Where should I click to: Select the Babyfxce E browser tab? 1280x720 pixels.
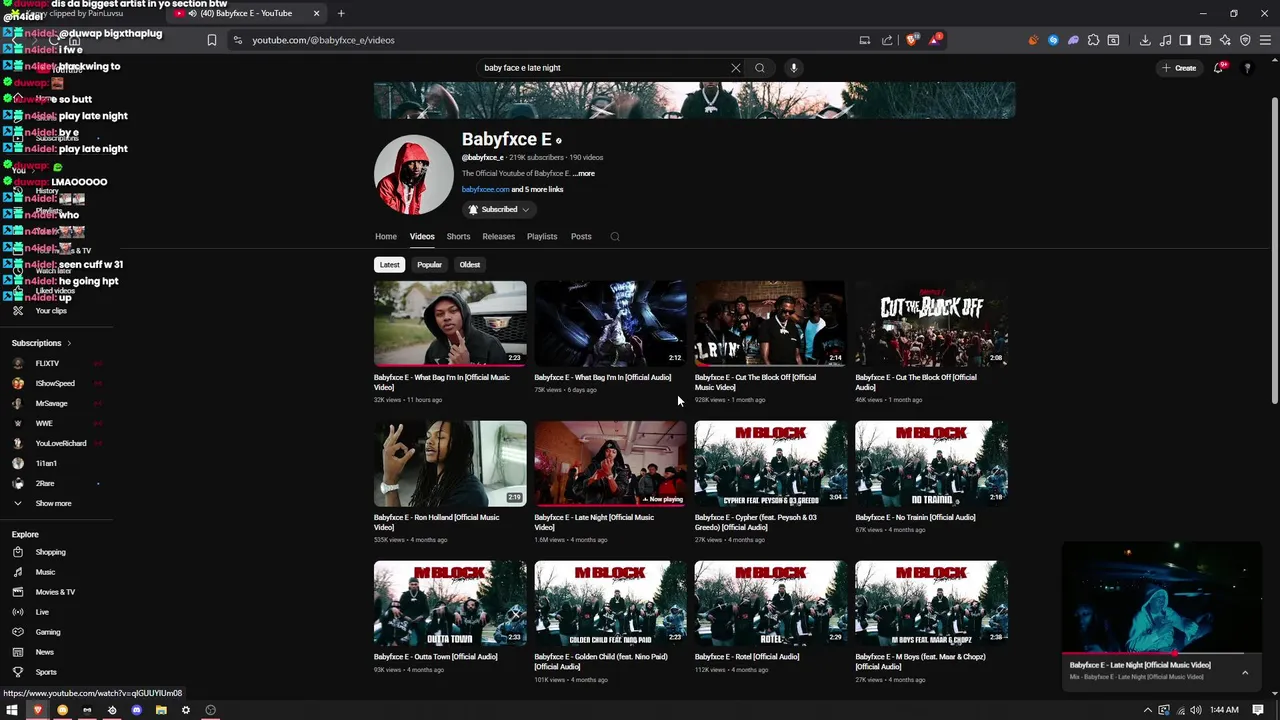tap(245, 13)
